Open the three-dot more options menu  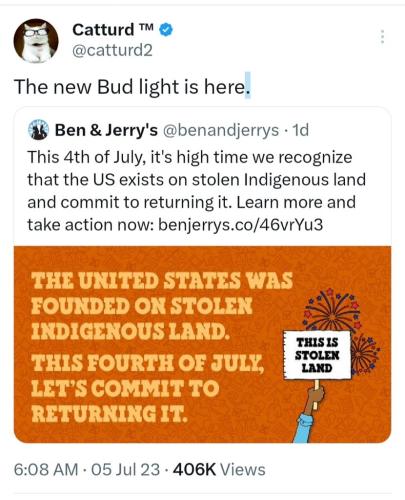point(382,37)
